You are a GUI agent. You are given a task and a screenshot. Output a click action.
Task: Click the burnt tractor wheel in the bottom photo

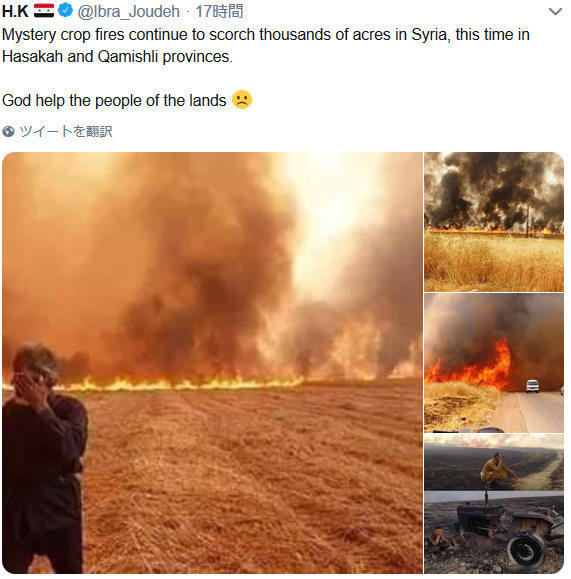(x=527, y=550)
